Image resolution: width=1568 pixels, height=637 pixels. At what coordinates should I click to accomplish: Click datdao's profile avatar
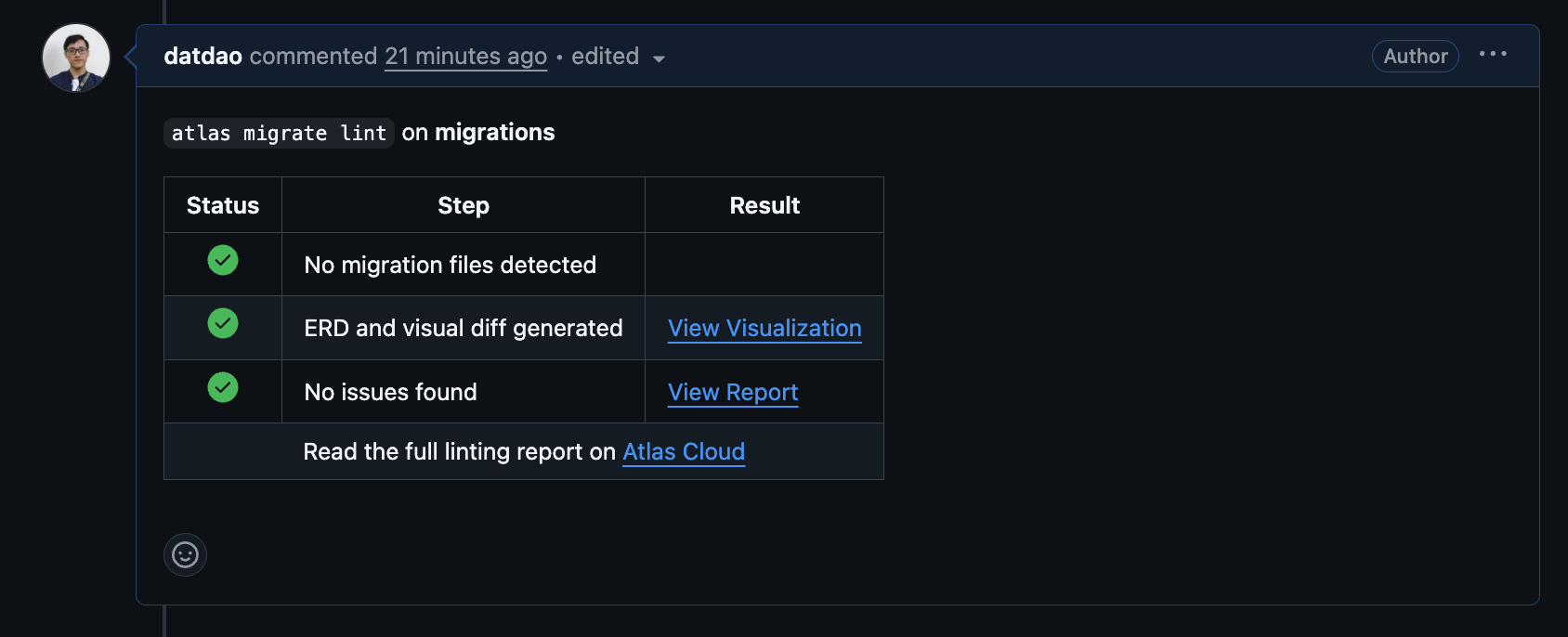(75, 57)
